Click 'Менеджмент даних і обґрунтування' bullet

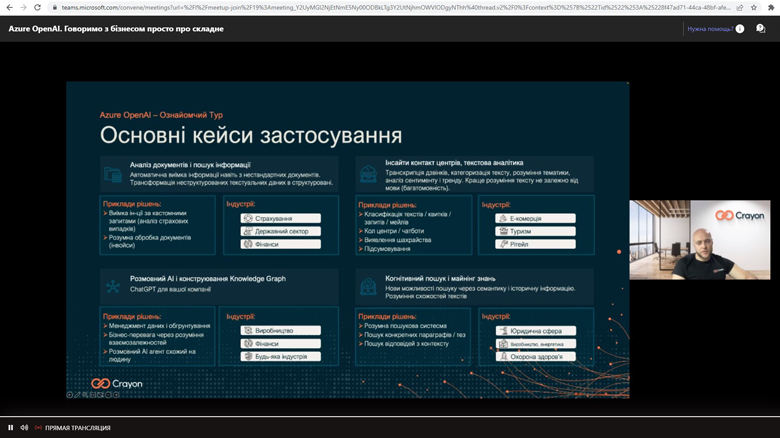pyautogui.click(x=160, y=326)
